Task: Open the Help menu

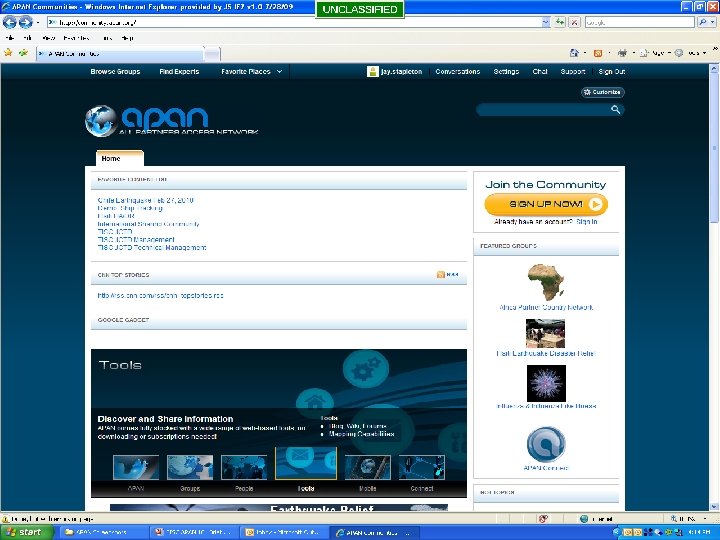Action: [127, 38]
